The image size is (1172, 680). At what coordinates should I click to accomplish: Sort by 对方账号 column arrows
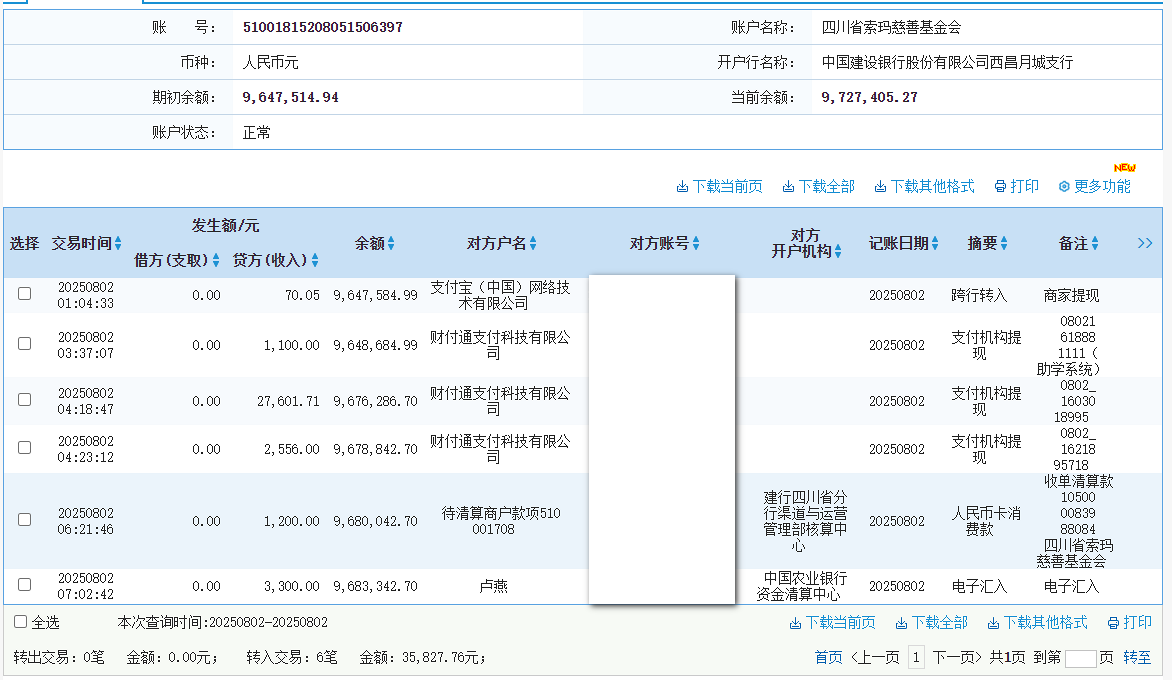point(696,243)
